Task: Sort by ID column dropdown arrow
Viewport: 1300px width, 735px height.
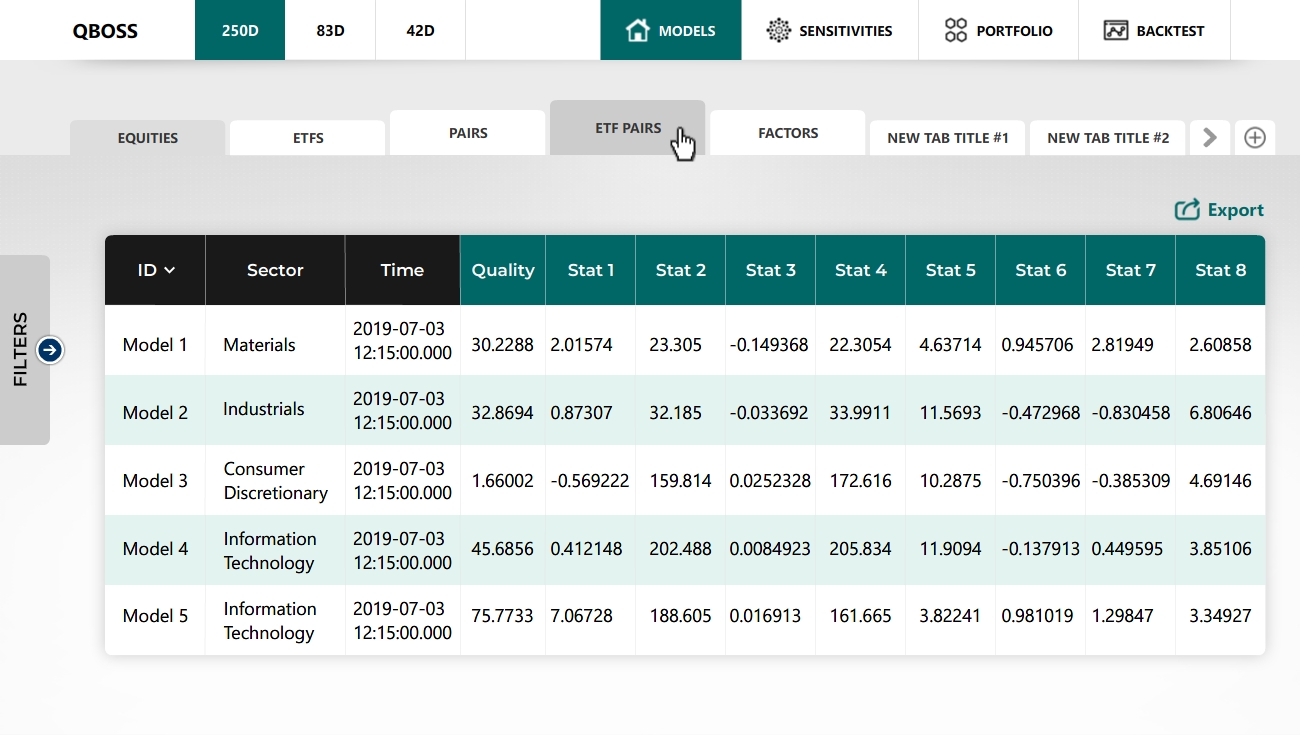Action: coord(170,270)
